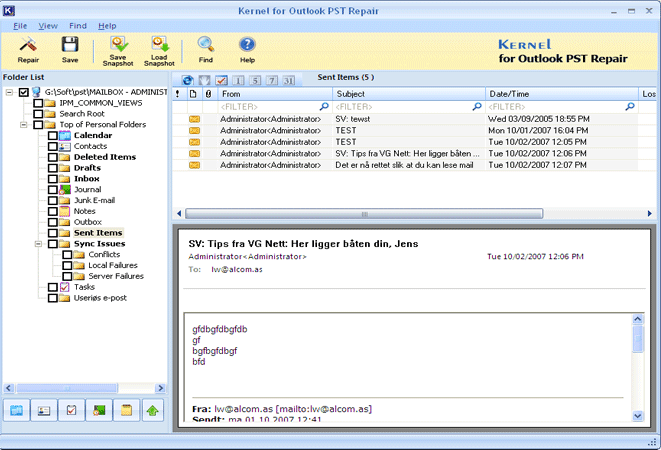The width and height of the screenshot is (661, 450).
Task: Click preview pane scroll down arrow
Action: [x=638, y=416]
